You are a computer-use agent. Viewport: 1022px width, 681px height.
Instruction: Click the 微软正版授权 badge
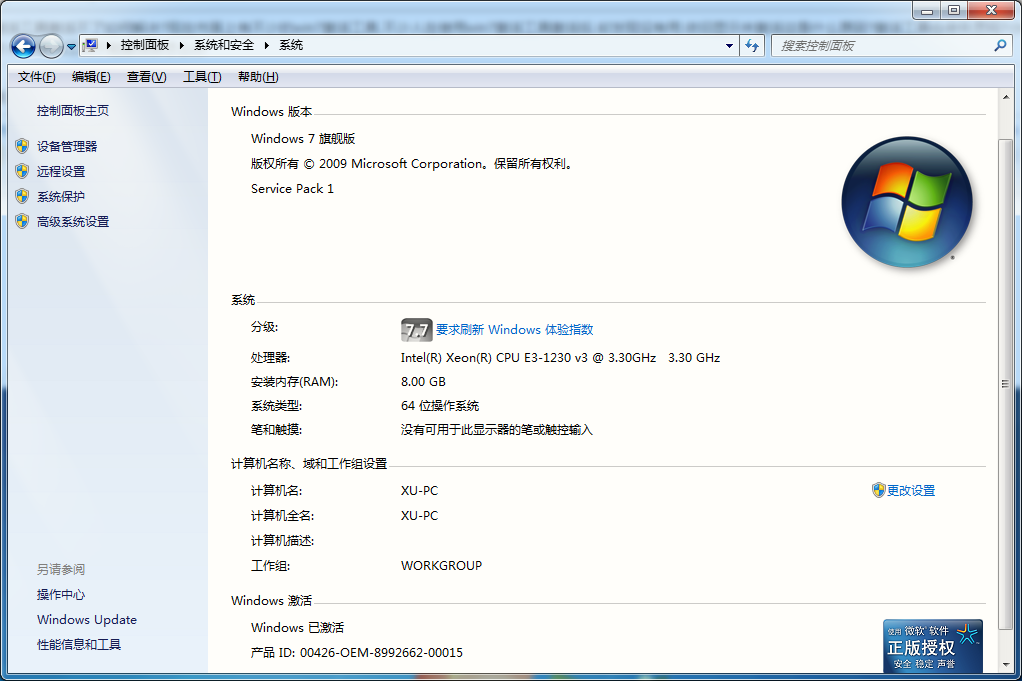(933, 647)
